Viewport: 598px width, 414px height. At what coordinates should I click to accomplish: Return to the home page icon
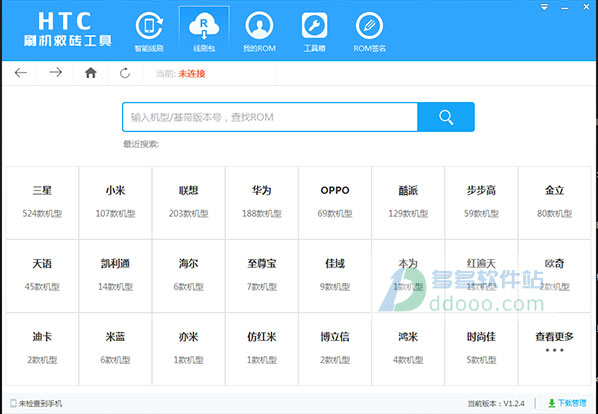pos(90,72)
